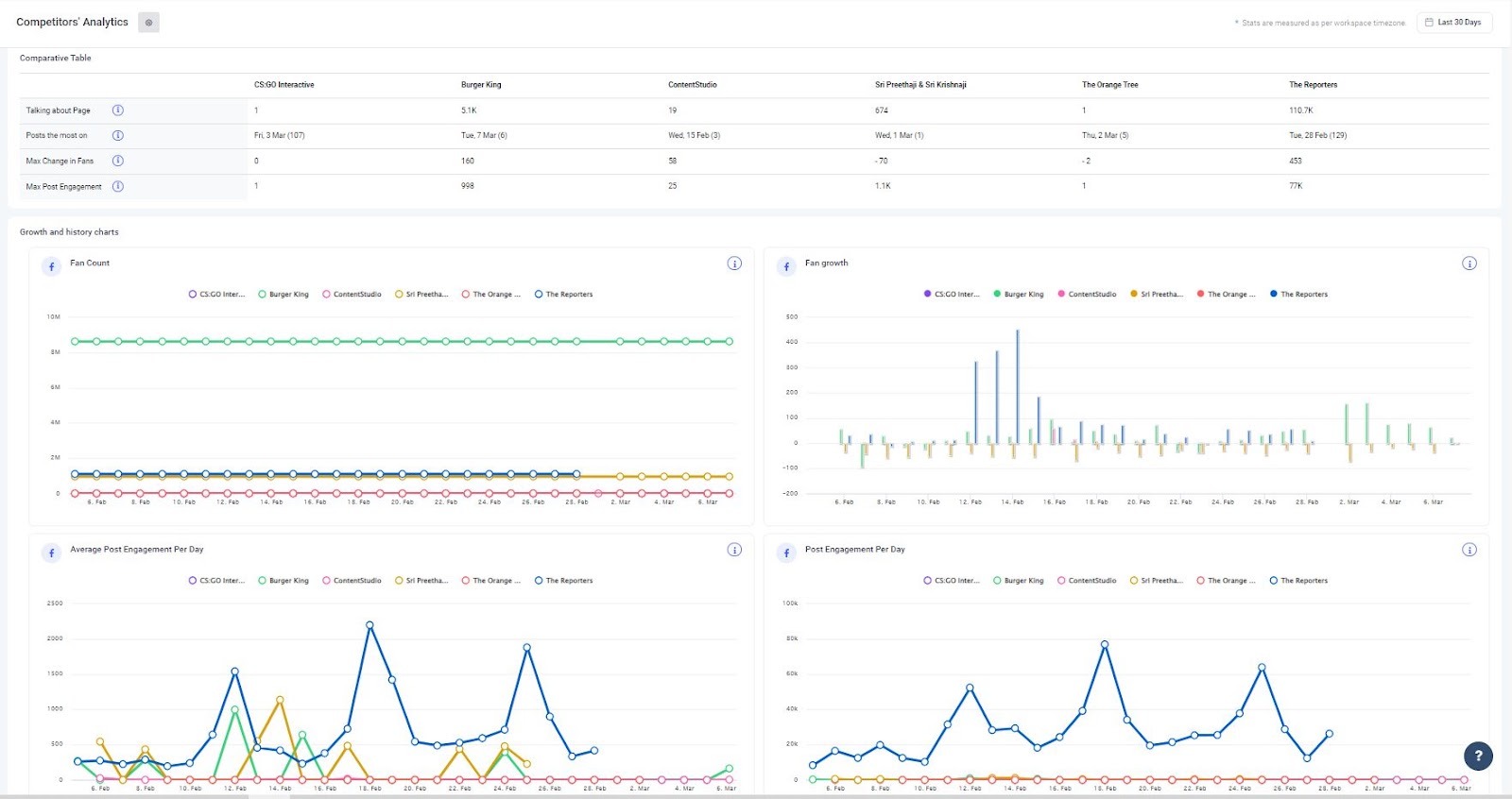Toggle CS:GO Inter... in Post Engagement Per Day legend
The width and height of the screenshot is (1512, 799).
pos(952,581)
